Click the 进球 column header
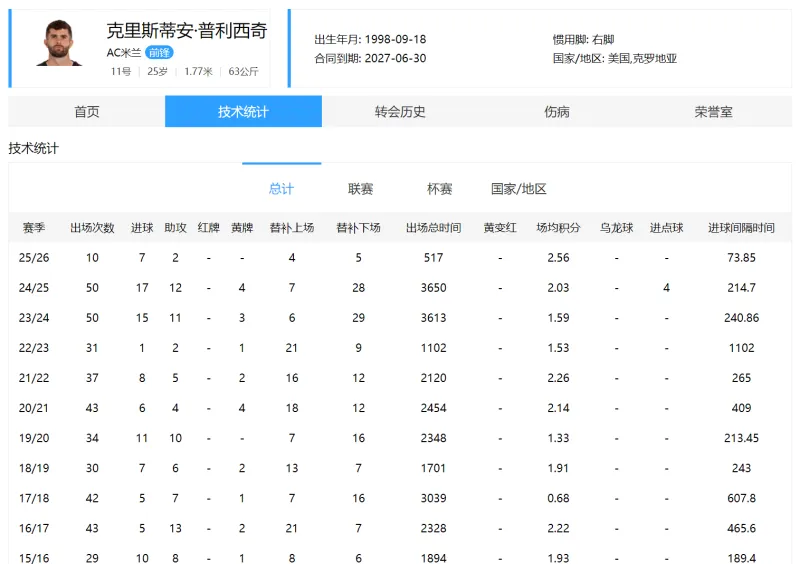 (142, 228)
